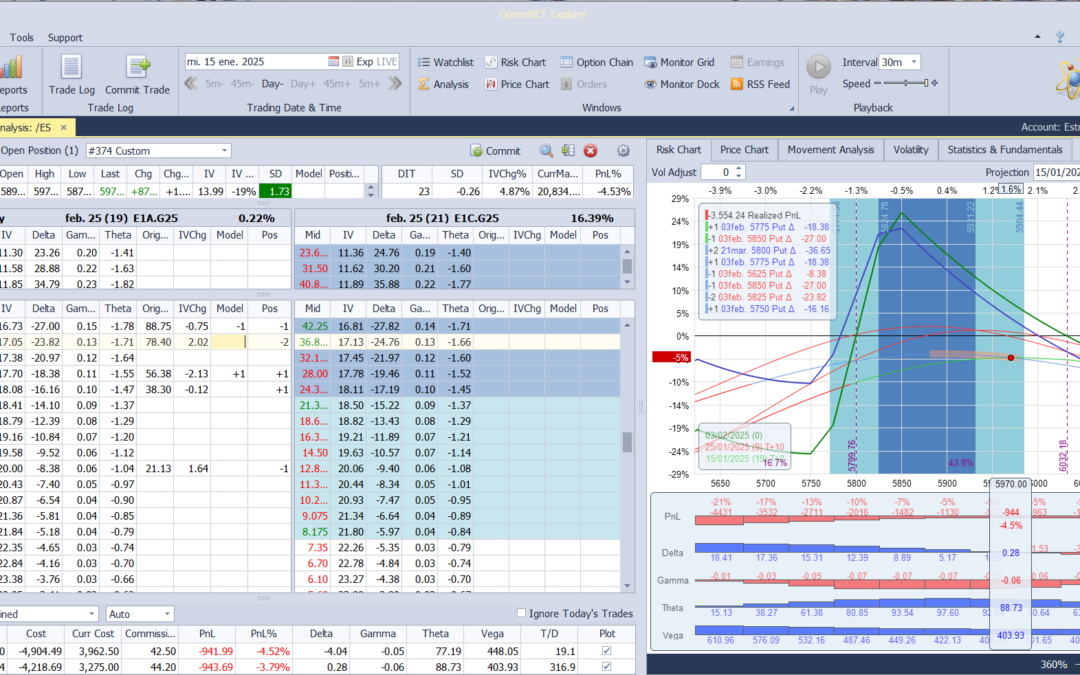Open the Watchlist window
This screenshot has width=1080, height=675.
point(444,62)
